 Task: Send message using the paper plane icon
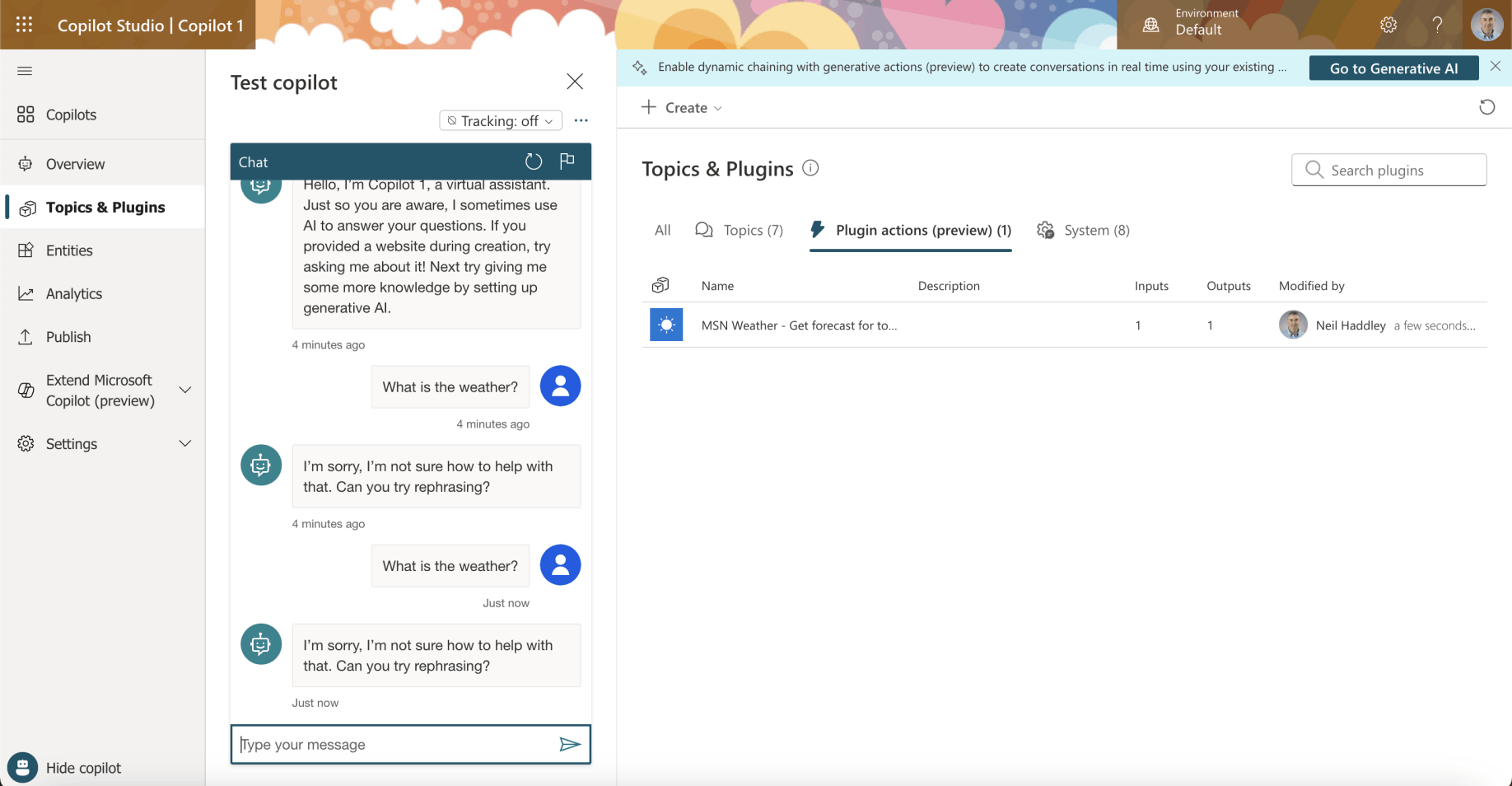[569, 745]
